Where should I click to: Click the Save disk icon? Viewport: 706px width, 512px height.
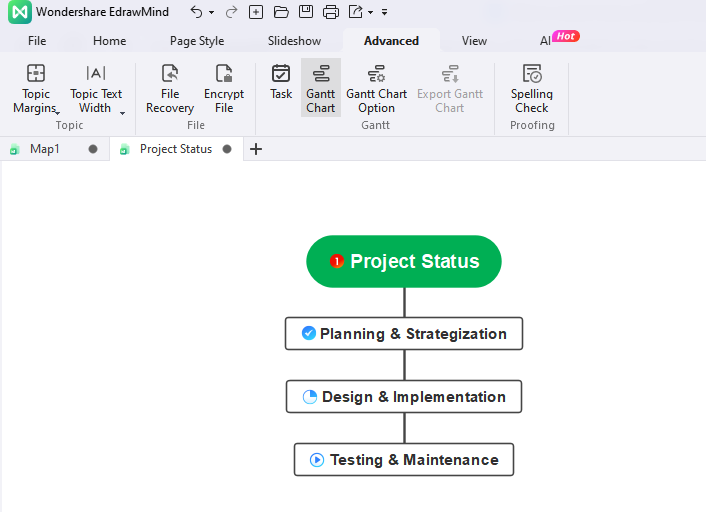(306, 12)
